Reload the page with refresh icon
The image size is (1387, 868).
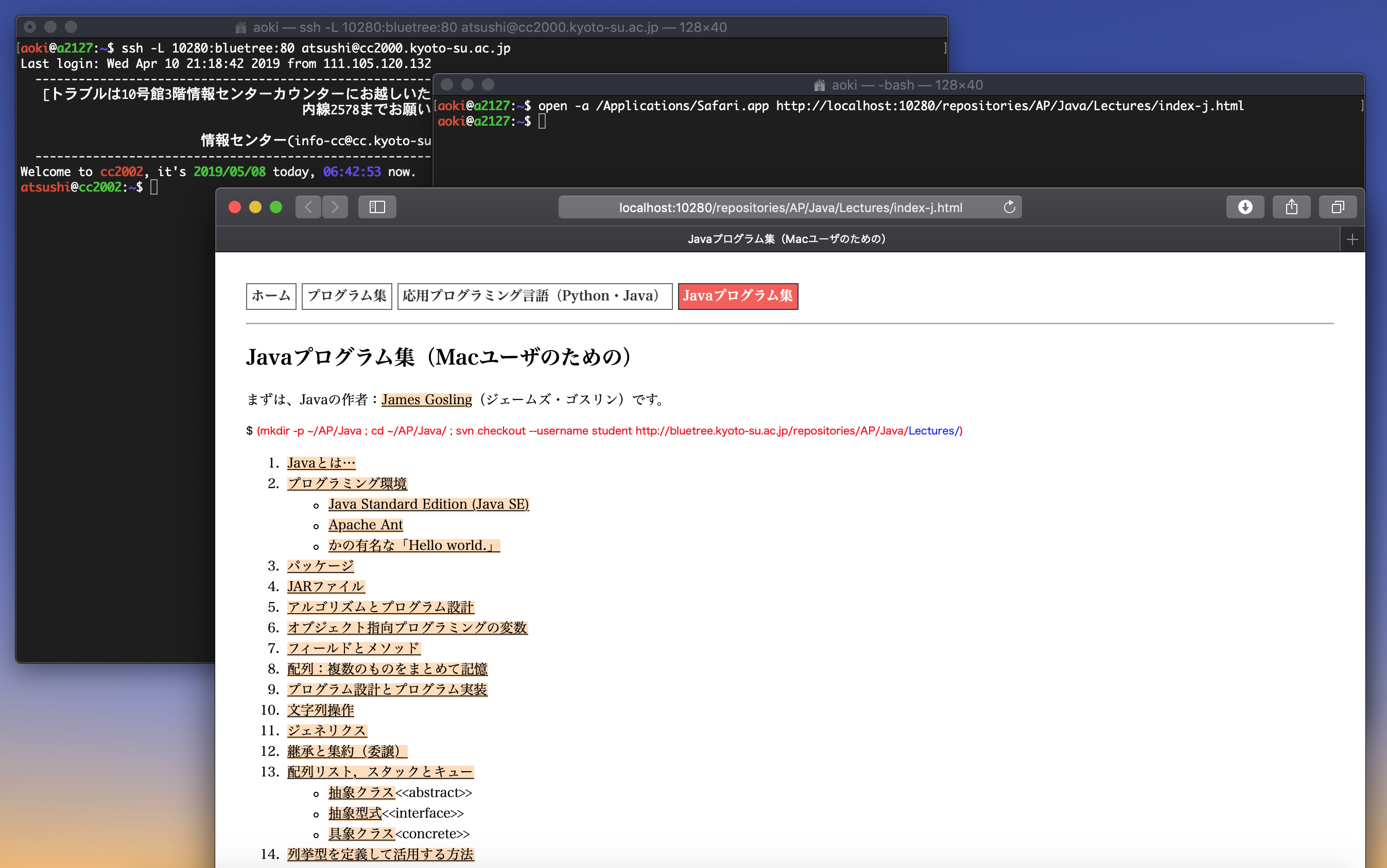[x=1009, y=207]
